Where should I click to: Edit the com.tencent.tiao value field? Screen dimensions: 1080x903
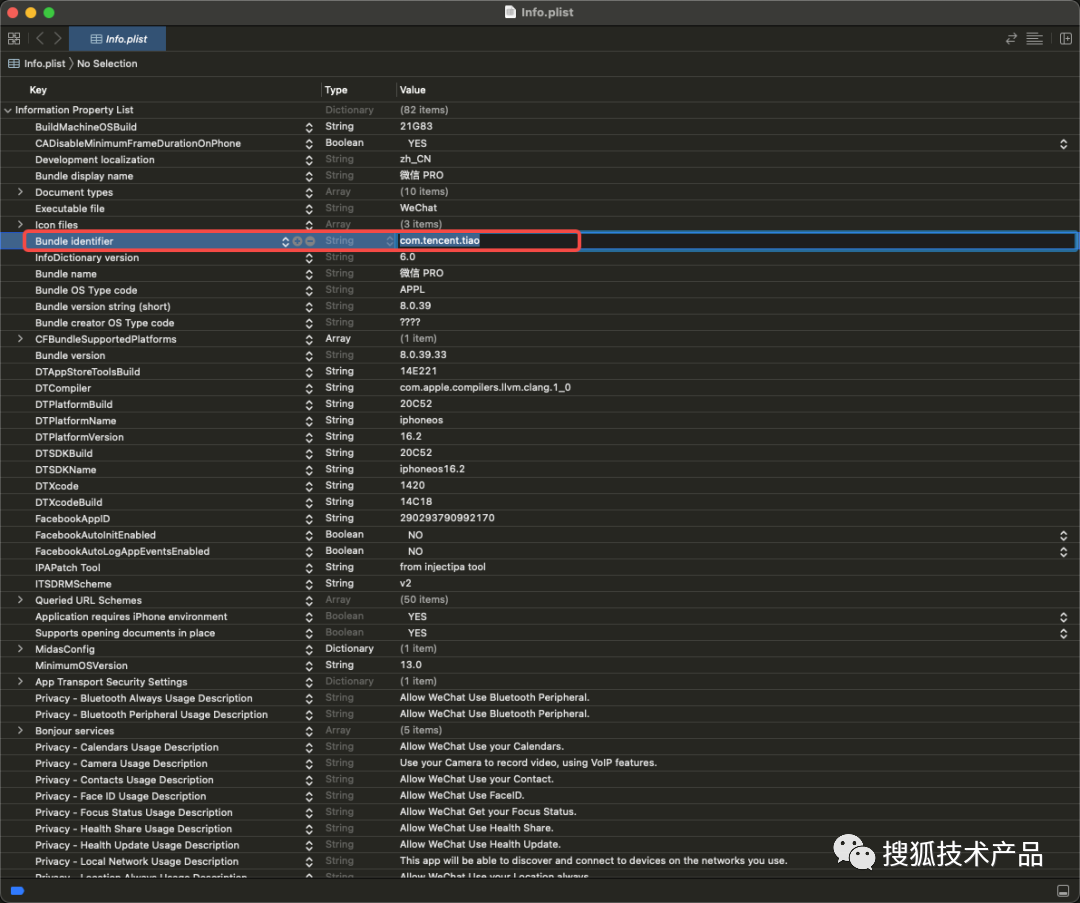pyautogui.click(x=488, y=240)
